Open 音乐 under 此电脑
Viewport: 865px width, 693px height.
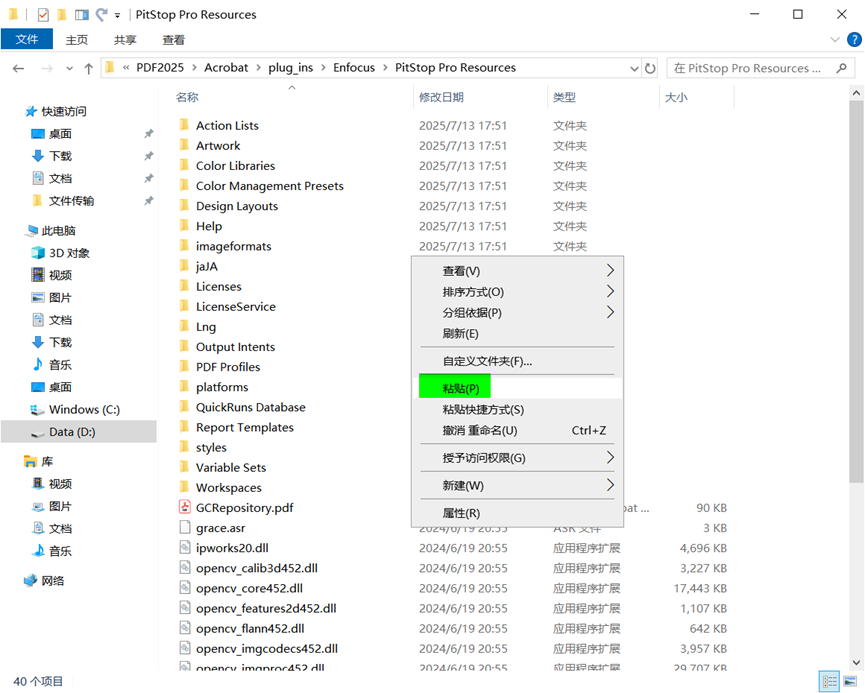[x=52, y=365]
